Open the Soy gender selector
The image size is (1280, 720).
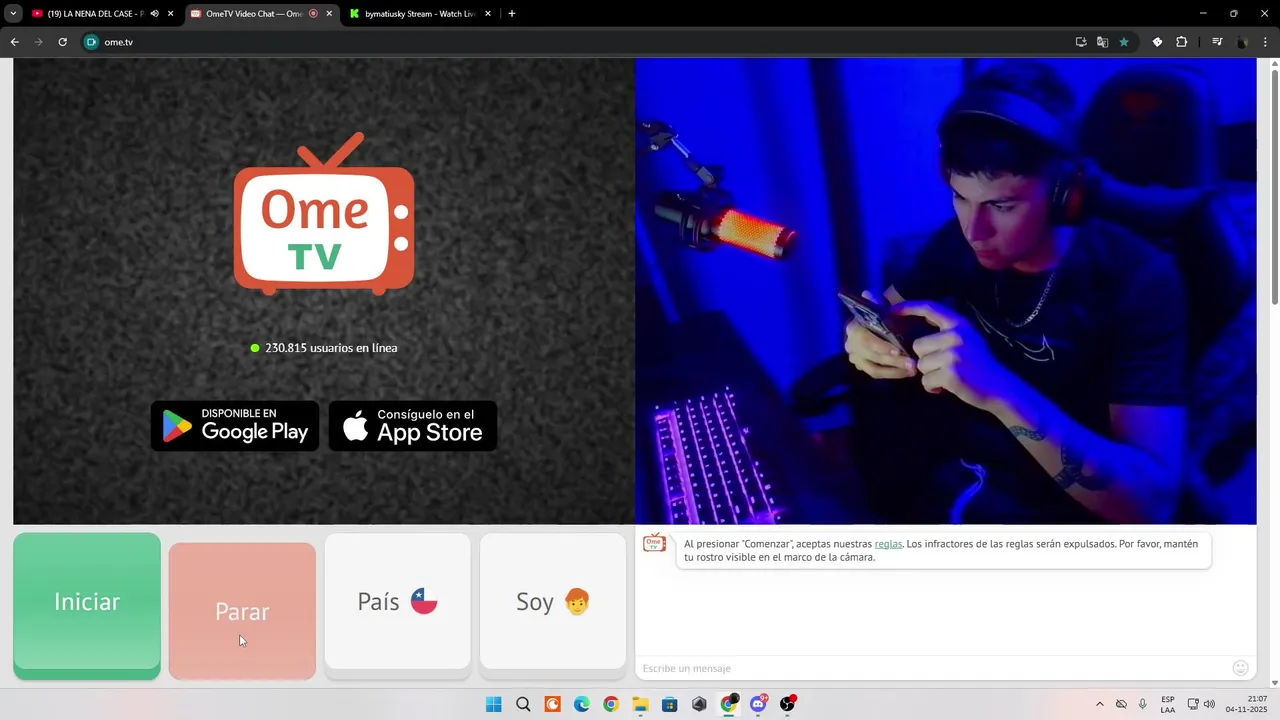553,601
